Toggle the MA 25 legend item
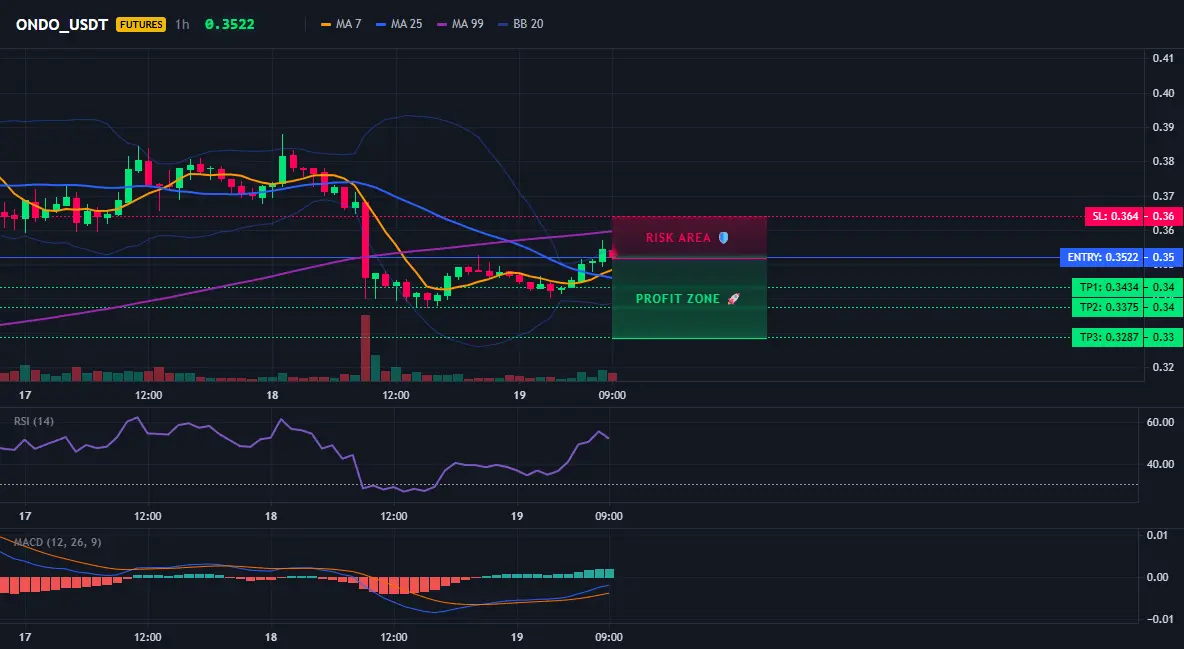Image resolution: width=1184 pixels, height=649 pixels. pyautogui.click(x=399, y=24)
